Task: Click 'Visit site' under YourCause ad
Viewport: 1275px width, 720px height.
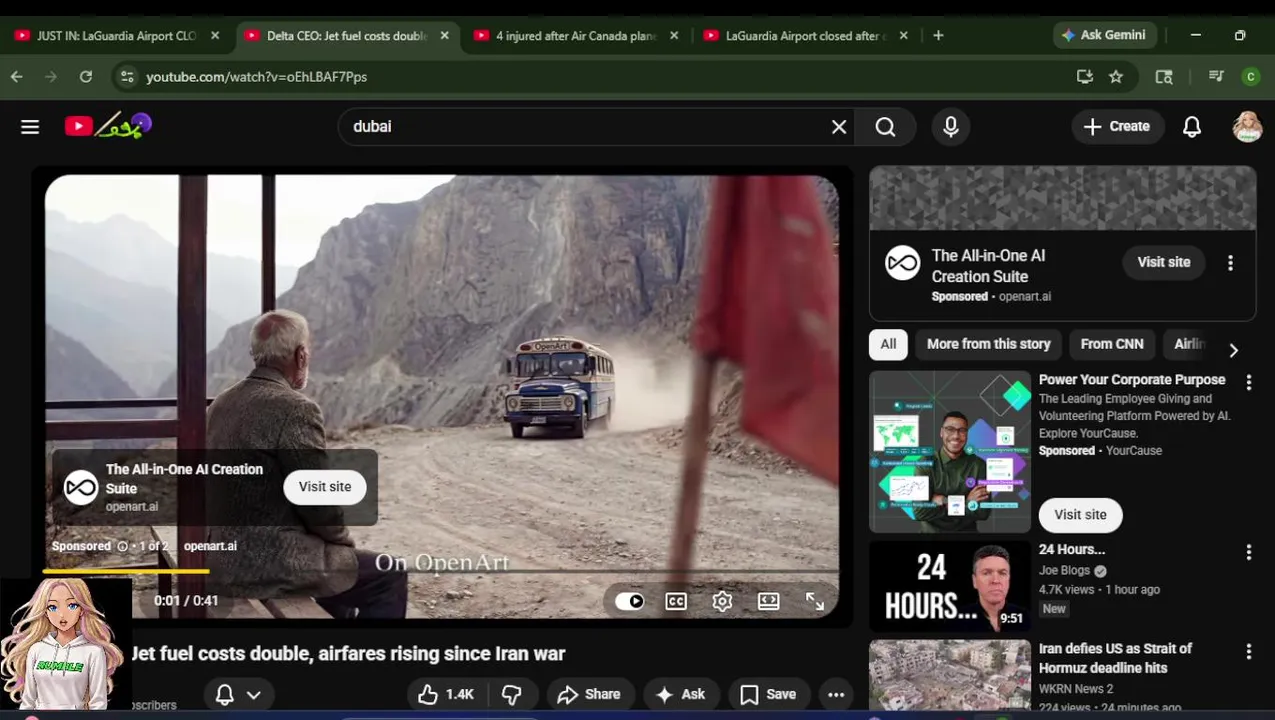Action: point(1080,515)
